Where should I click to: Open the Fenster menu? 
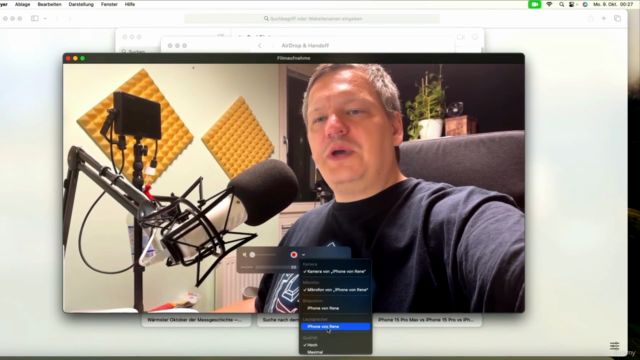coord(109,4)
